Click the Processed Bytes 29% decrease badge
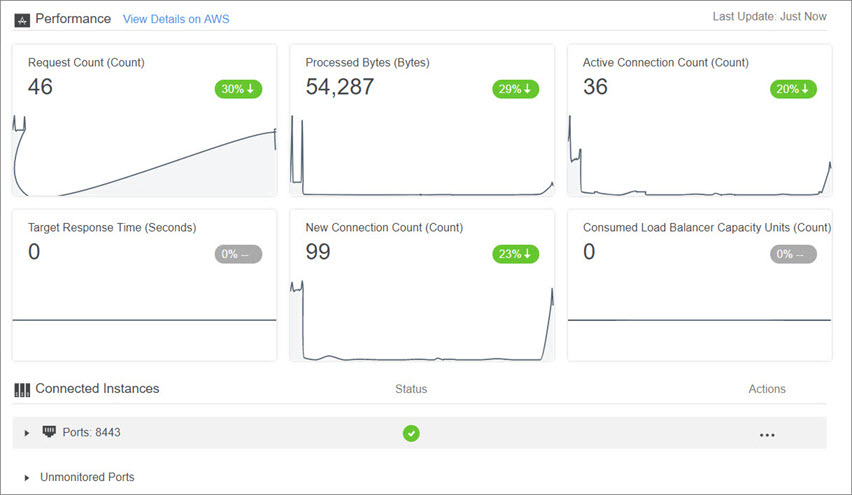This screenshot has width=852, height=495. coord(515,89)
